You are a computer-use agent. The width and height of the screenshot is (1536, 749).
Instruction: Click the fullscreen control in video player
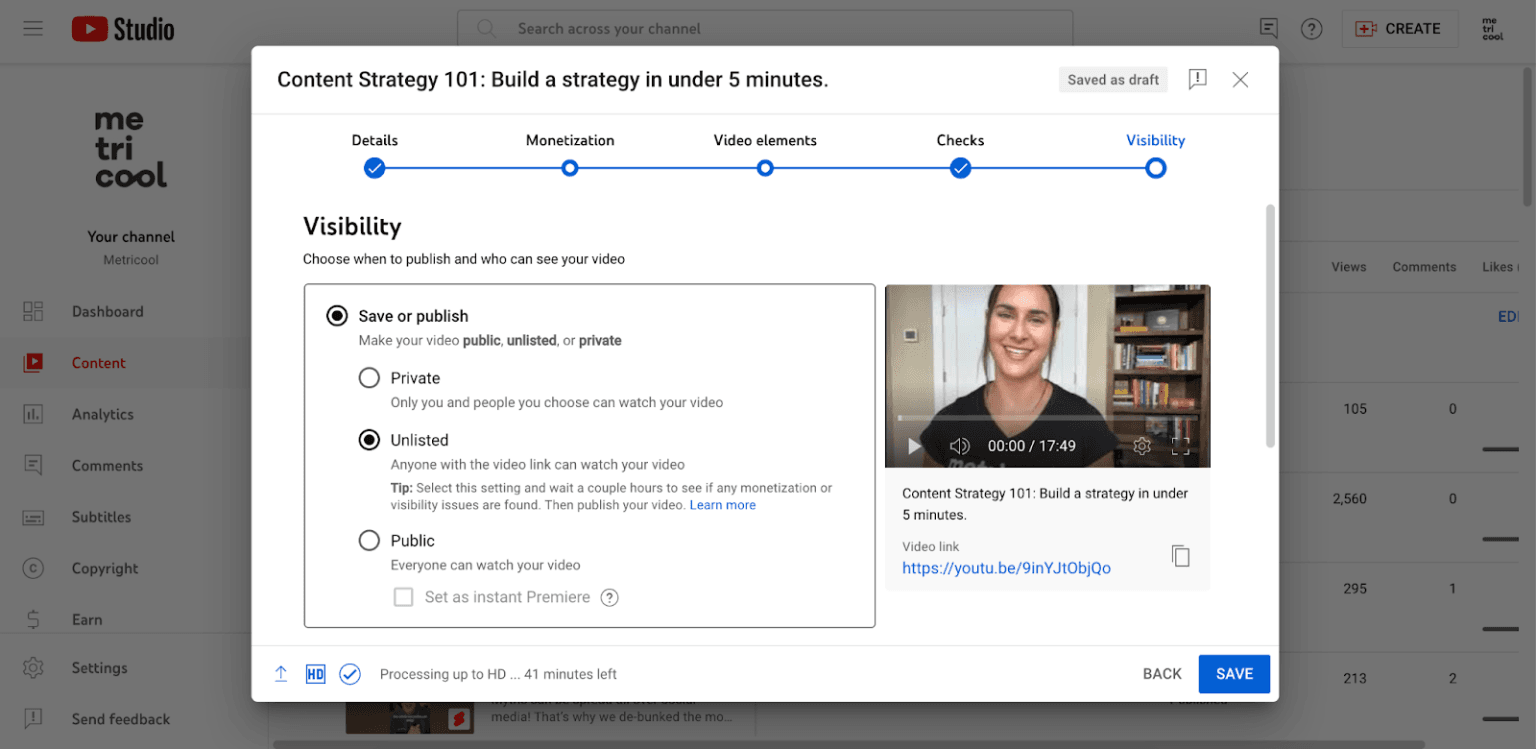click(1181, 446)
